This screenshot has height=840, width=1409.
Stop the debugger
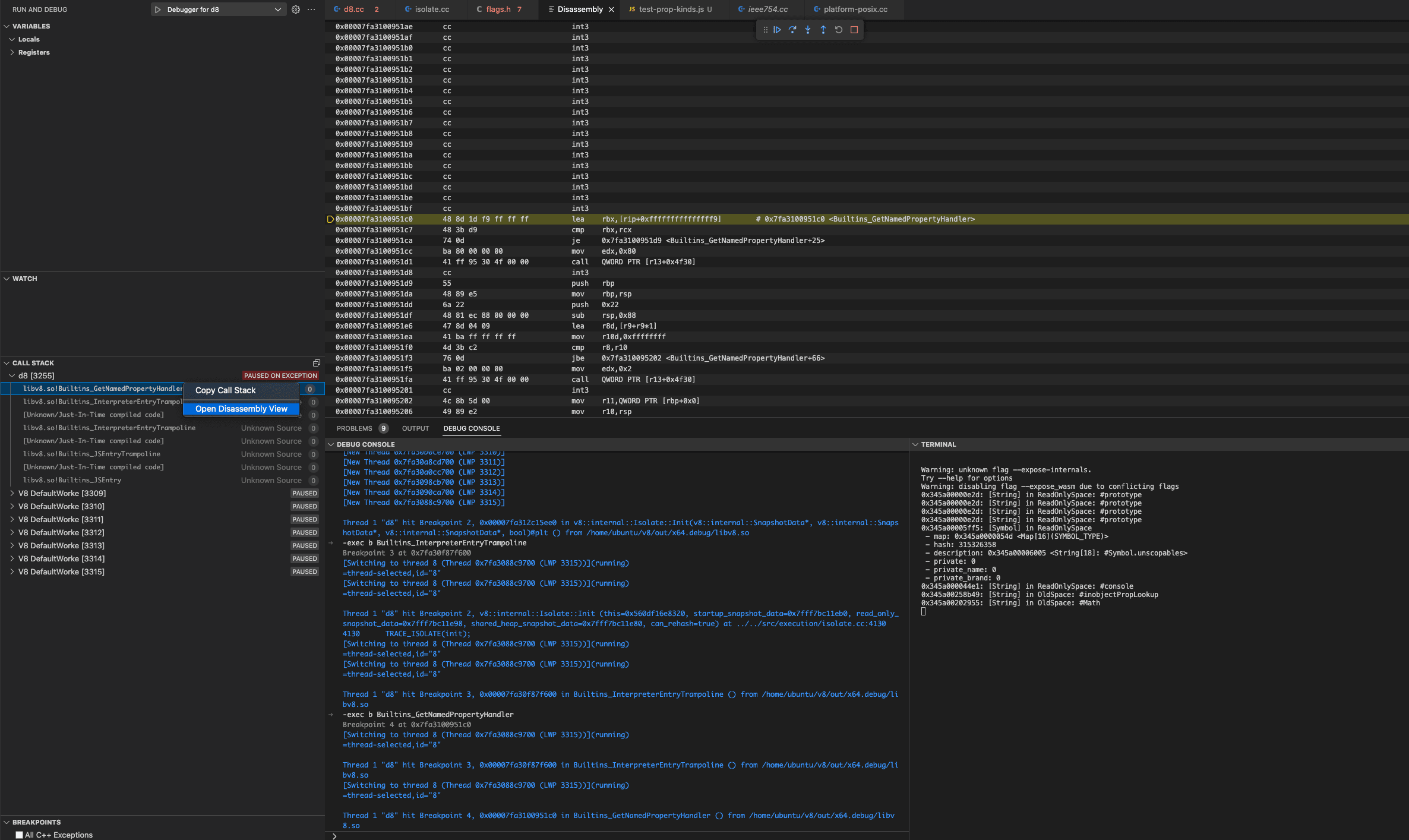point(854,30)
